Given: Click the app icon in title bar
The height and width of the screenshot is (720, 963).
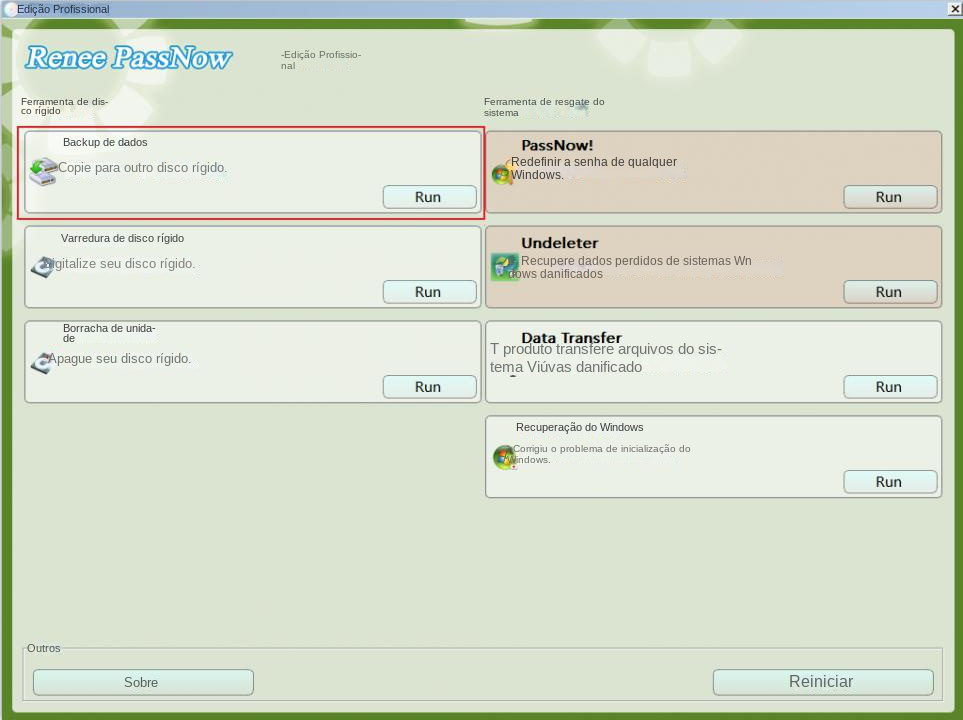Looking at the screenshot, I should click(x=9, y=9).
